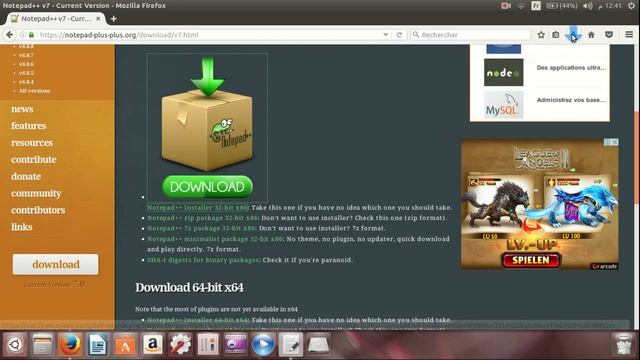Open the links sidebar menu item
This screenshot has height=360, width=640.
(22, 227)
